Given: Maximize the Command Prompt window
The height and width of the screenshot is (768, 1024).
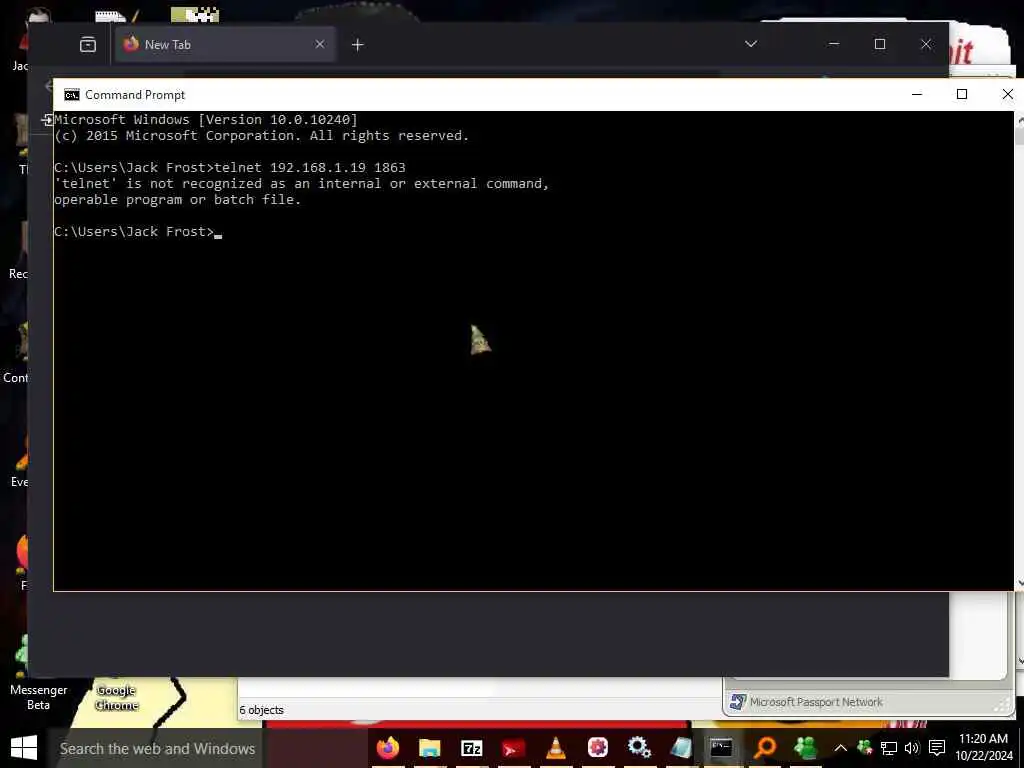Looking at the screenshot, I should click(961, 94).
